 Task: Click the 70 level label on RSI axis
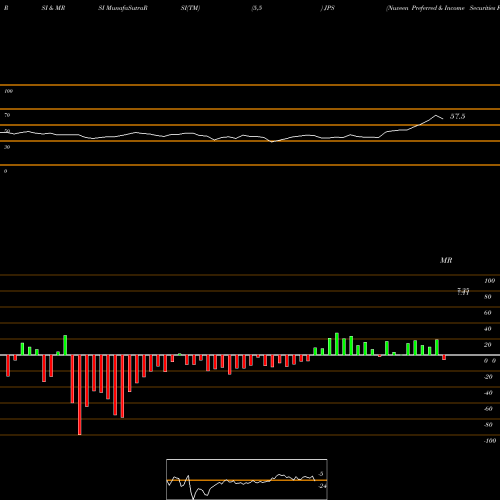click(x=7, y=115)
